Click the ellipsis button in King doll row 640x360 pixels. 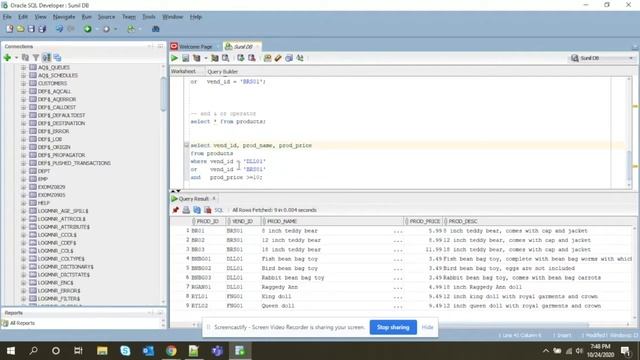[x=398, y=297]
